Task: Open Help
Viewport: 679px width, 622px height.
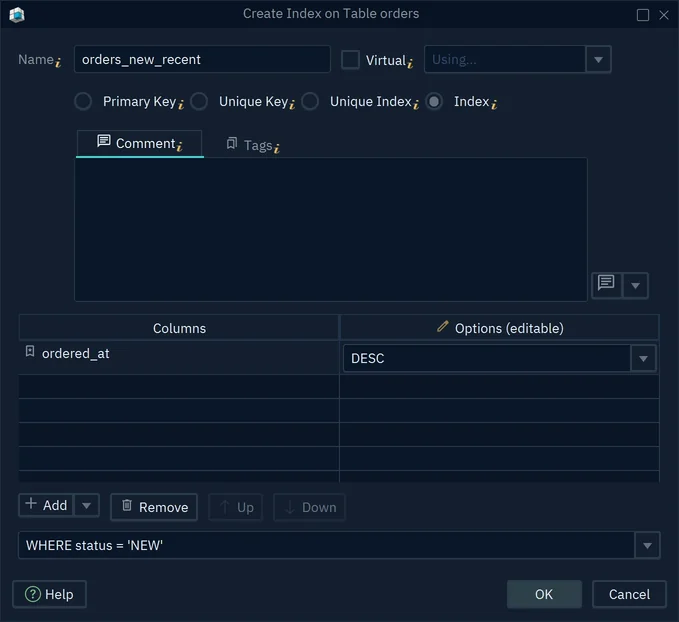Action: (49, 594)
